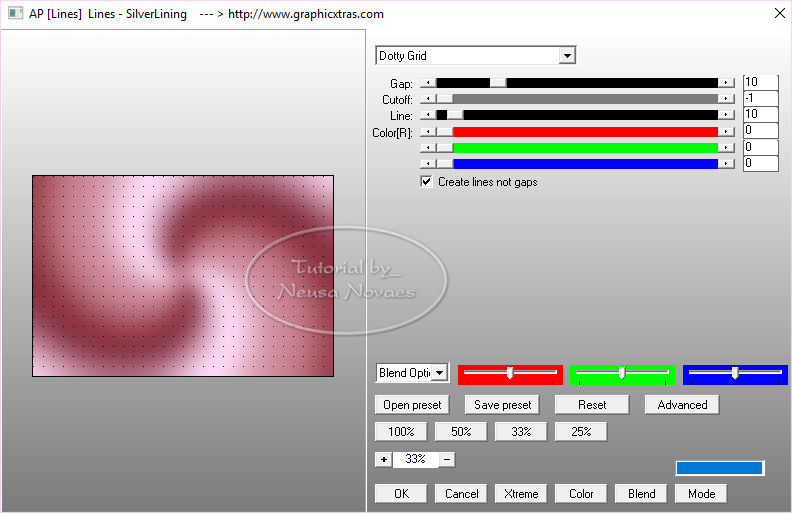792x513 pixels.
Task: Click the red Color[R] slider right arrow
Action: point(726,132)
